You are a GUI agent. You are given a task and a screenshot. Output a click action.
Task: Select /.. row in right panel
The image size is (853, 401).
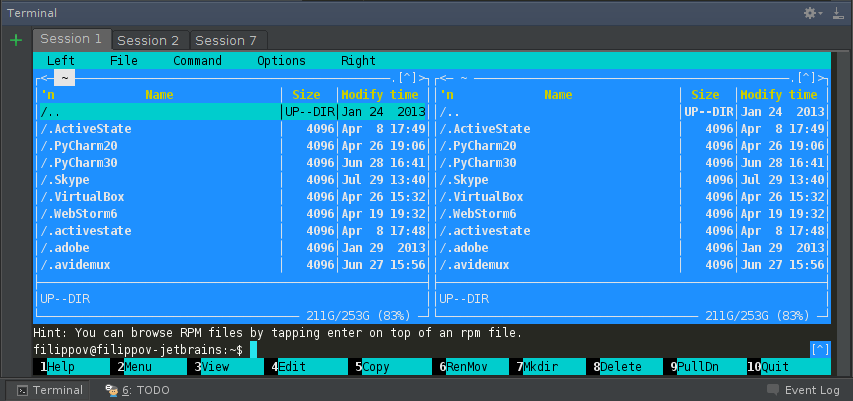point(632,112)
